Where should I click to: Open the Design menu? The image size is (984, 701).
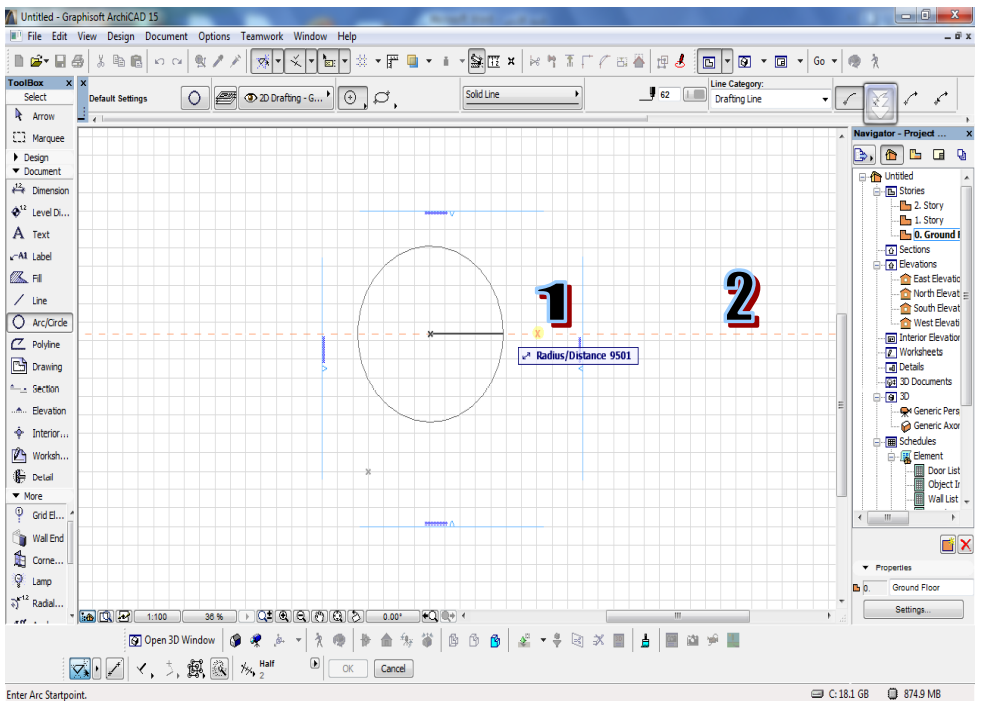click(x=120, y=36)
